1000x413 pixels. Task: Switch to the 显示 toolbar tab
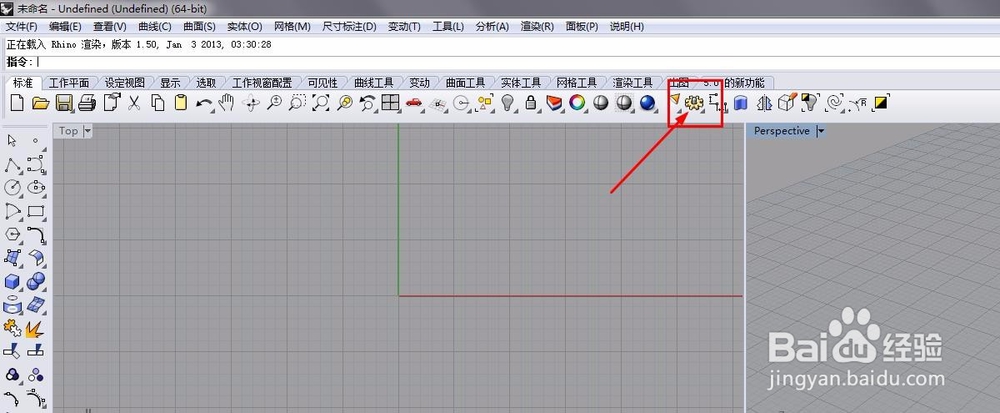(170, 83)
